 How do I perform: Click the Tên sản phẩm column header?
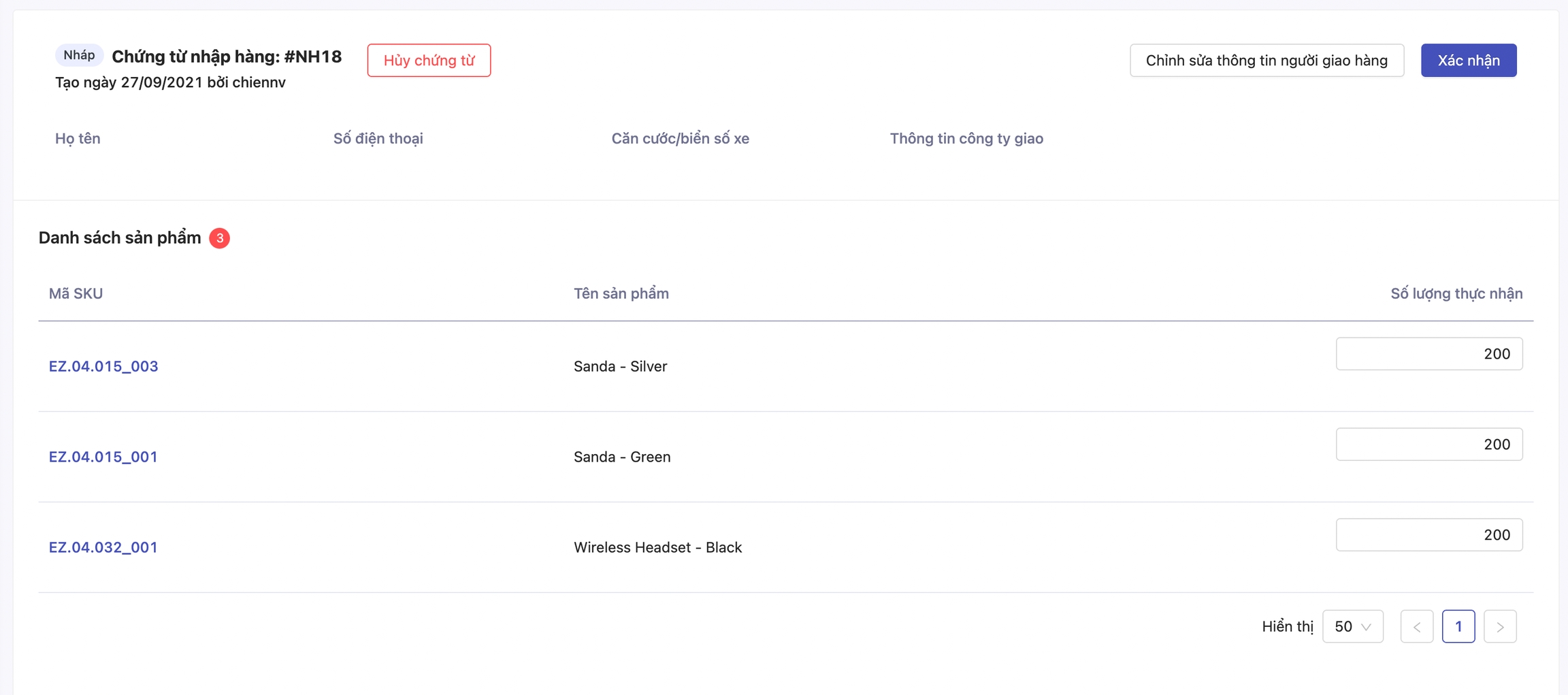621,293
